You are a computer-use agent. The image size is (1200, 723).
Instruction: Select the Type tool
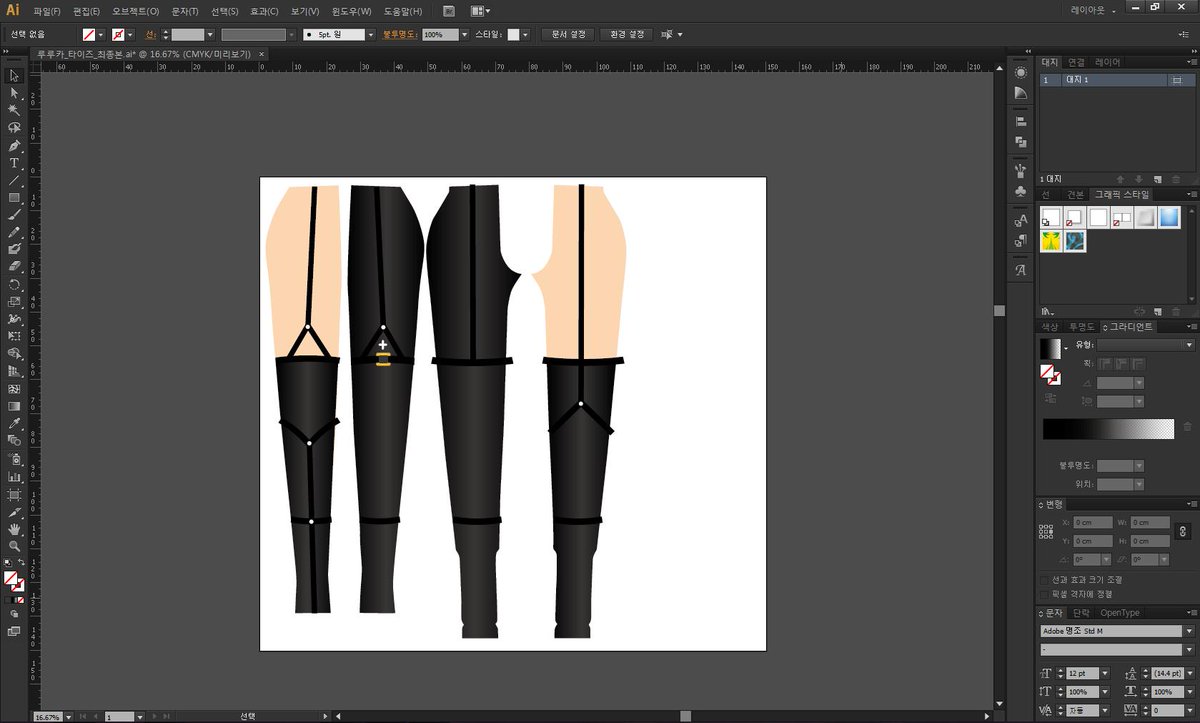(14, 162)
